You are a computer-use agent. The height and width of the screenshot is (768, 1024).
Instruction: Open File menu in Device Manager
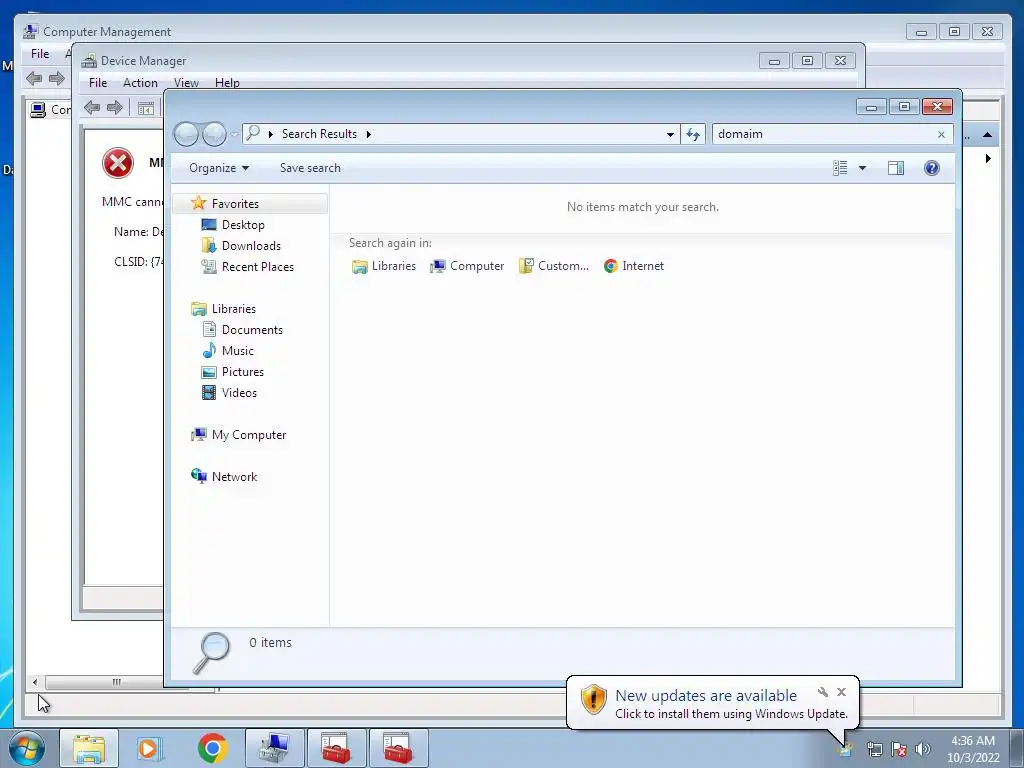click(98, 83)
